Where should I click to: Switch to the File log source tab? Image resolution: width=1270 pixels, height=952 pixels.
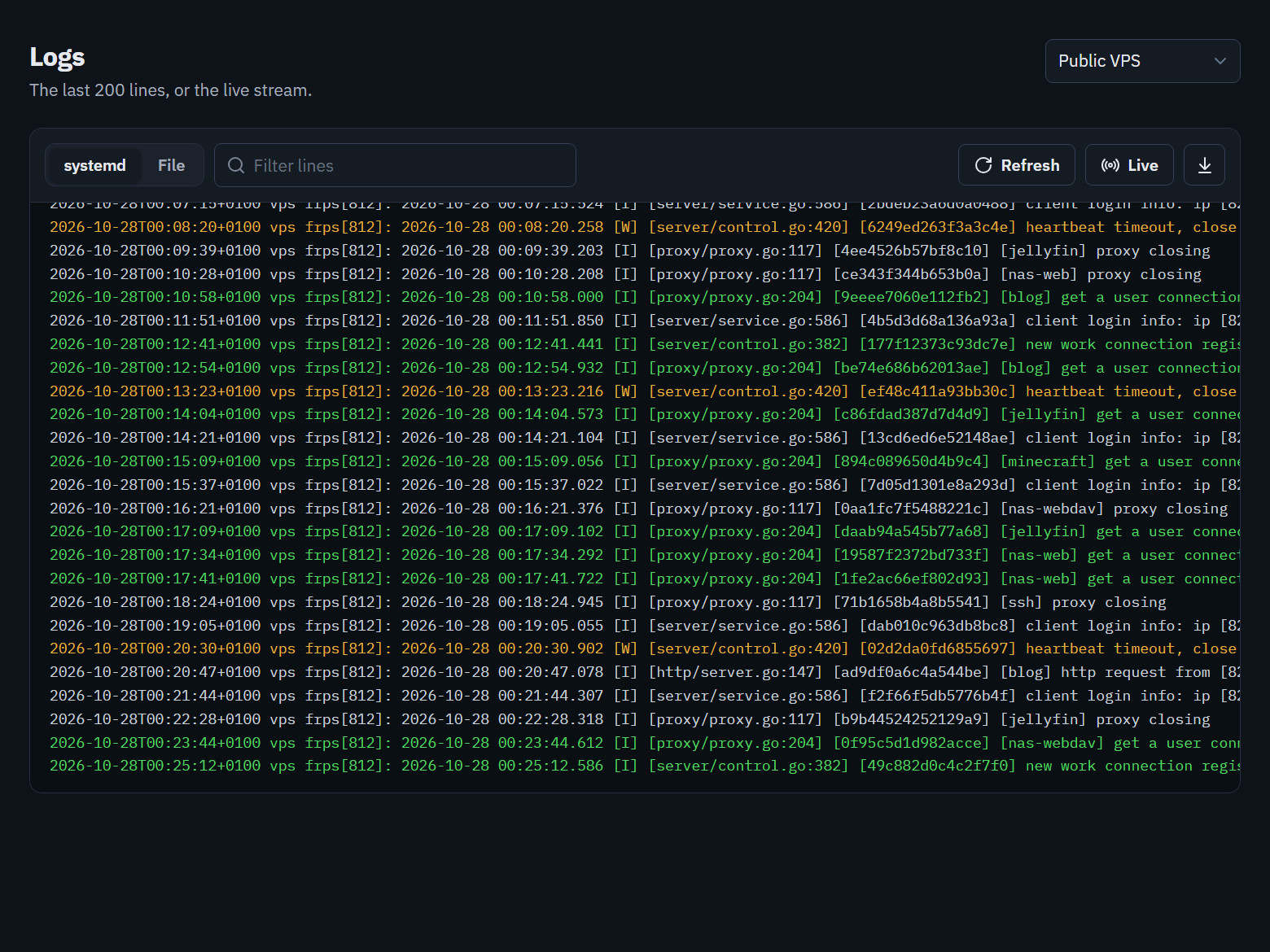click(171, 165)
